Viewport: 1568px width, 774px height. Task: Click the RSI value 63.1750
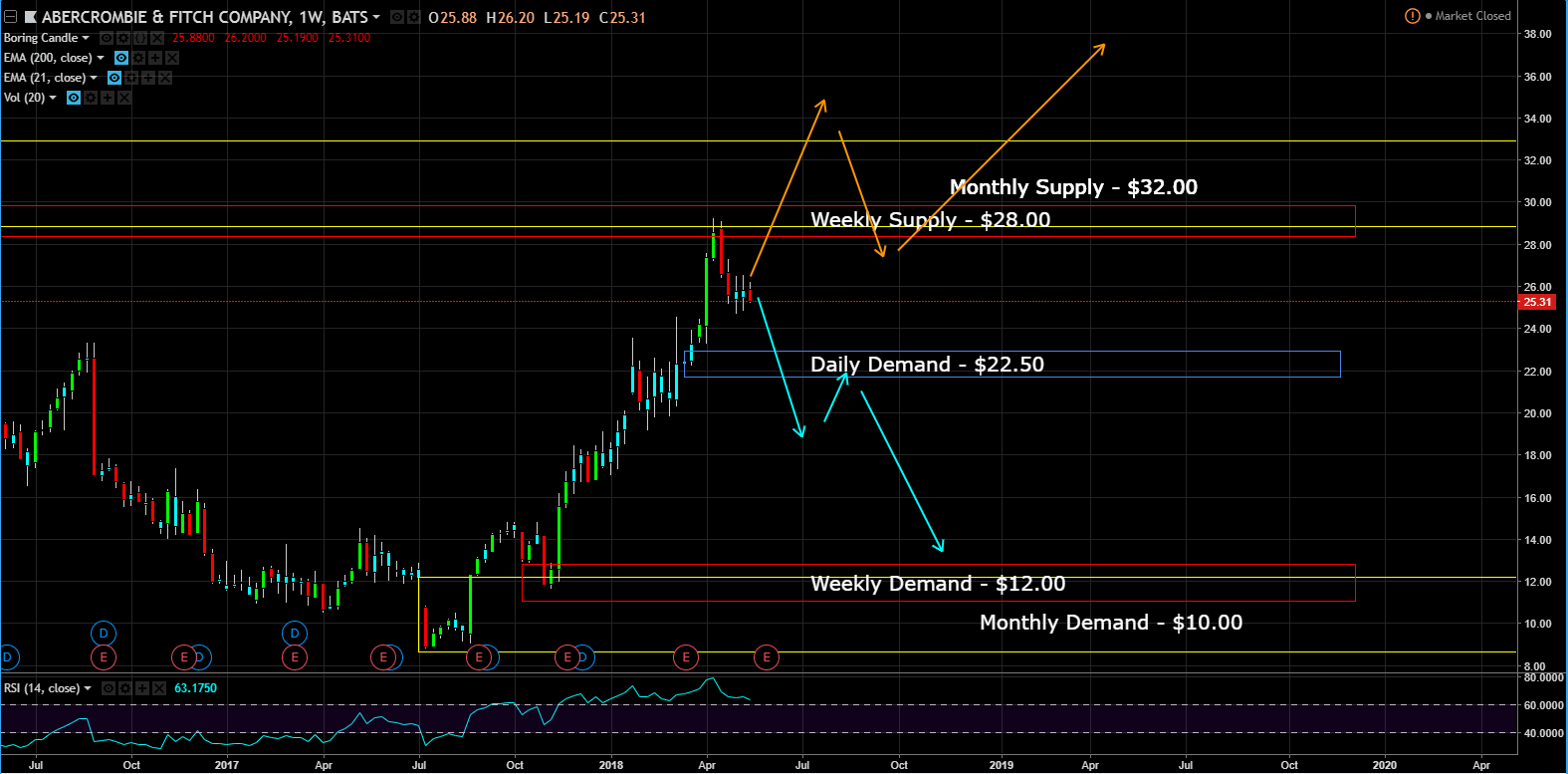pos(195,688)
